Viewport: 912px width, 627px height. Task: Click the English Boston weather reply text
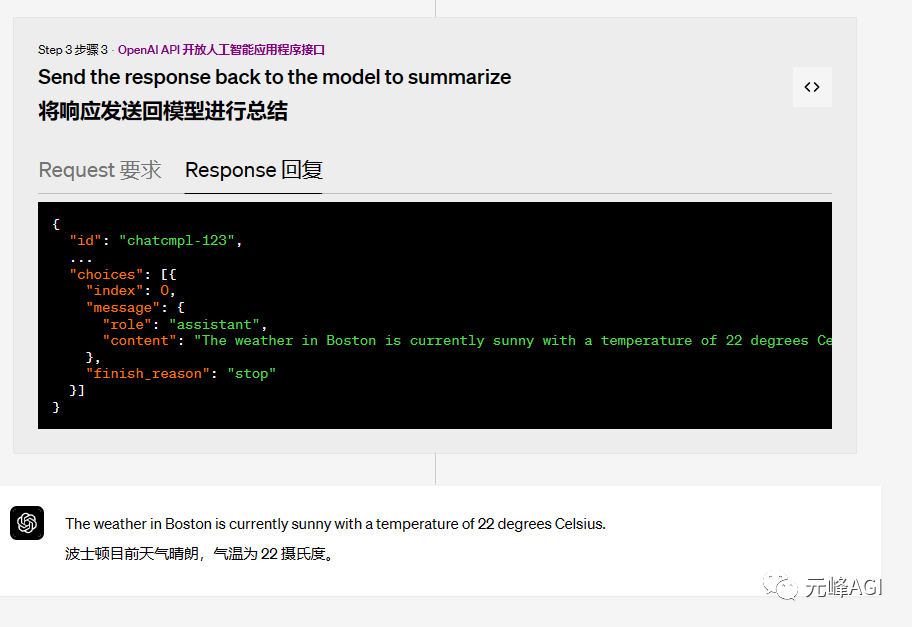[335, 523]
